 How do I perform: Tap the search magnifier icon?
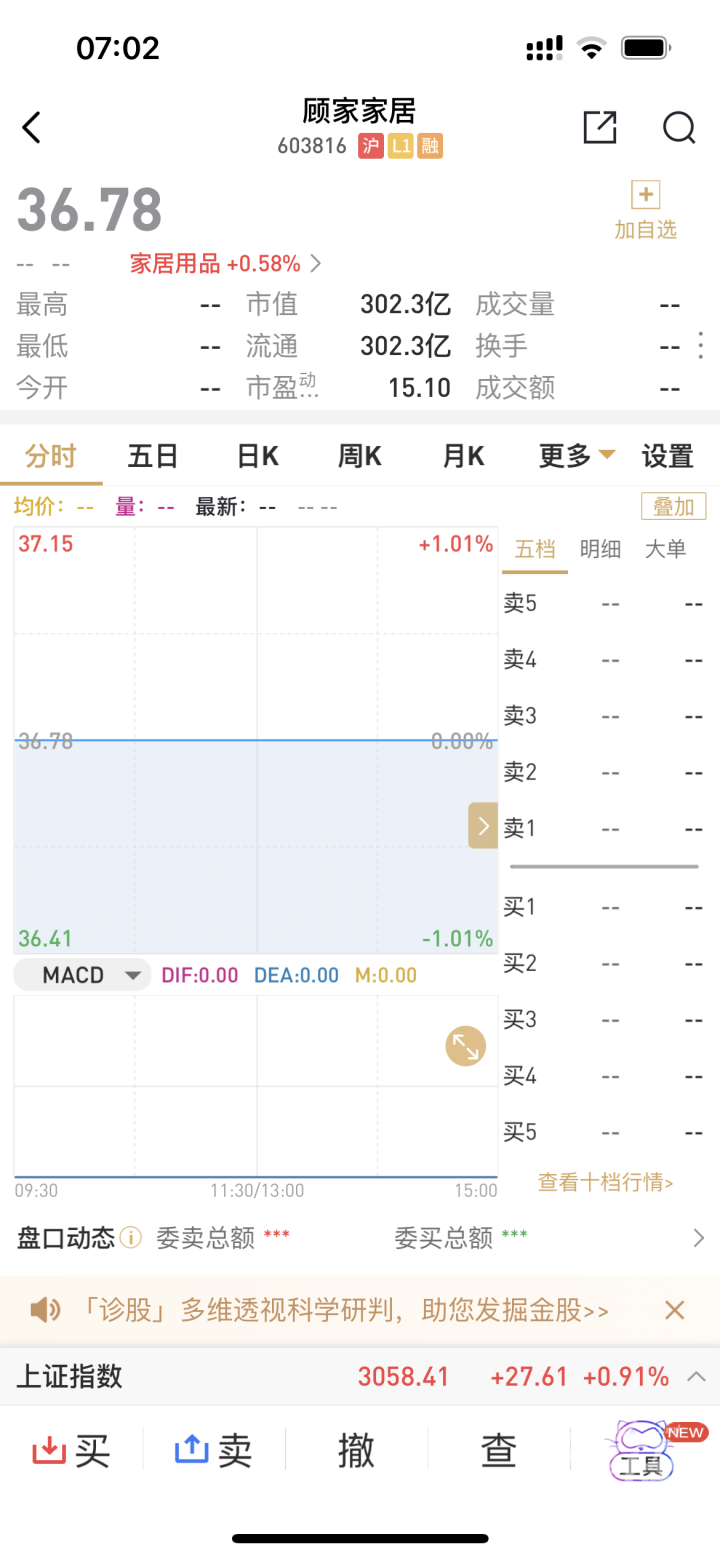[679, 128]
